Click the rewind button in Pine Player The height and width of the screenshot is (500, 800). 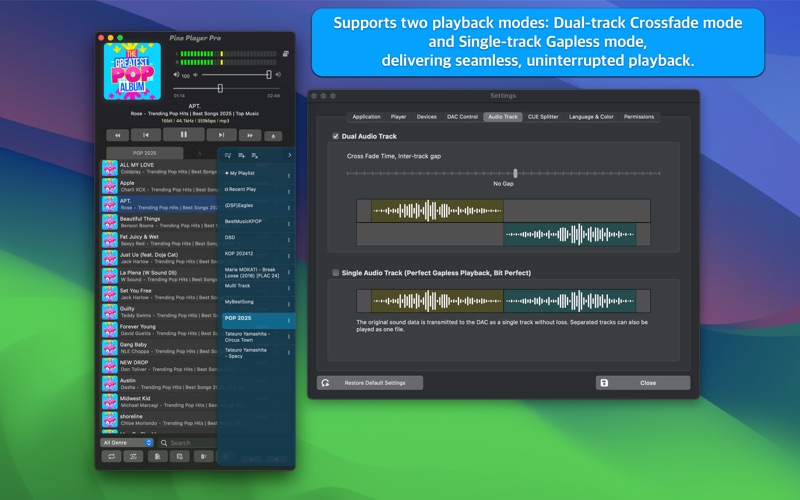[117, 136]
